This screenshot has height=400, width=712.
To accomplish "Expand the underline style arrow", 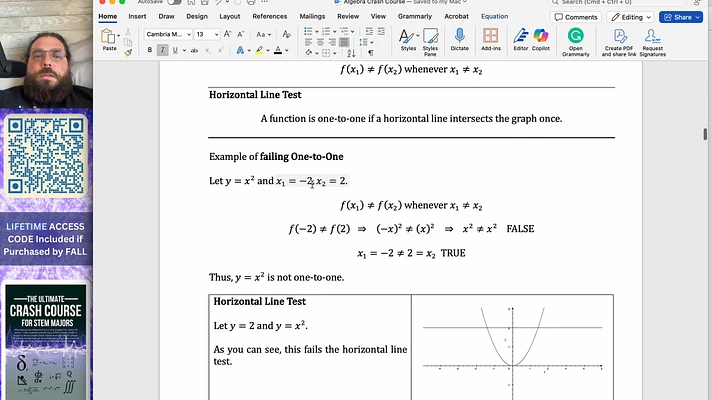I will point(184,50).
